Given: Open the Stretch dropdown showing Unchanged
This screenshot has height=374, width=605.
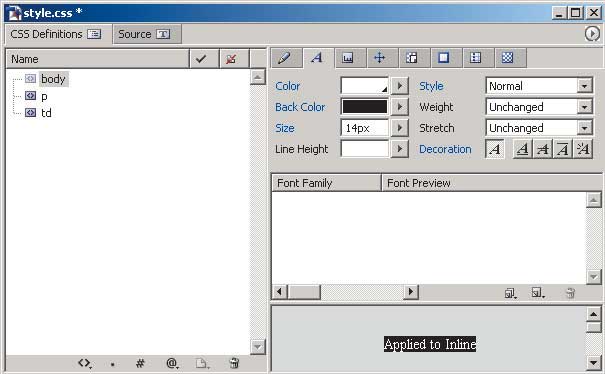Looking at the screenshot, I should click(539, 128).
